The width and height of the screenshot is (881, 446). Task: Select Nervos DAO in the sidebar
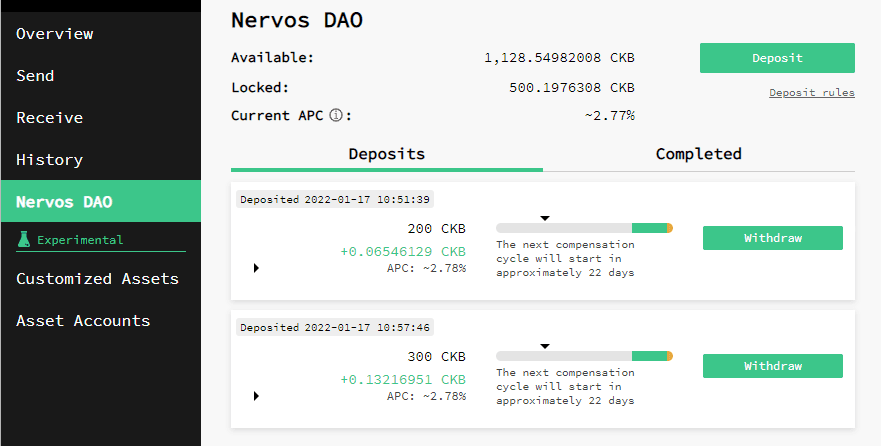point(65,202)
